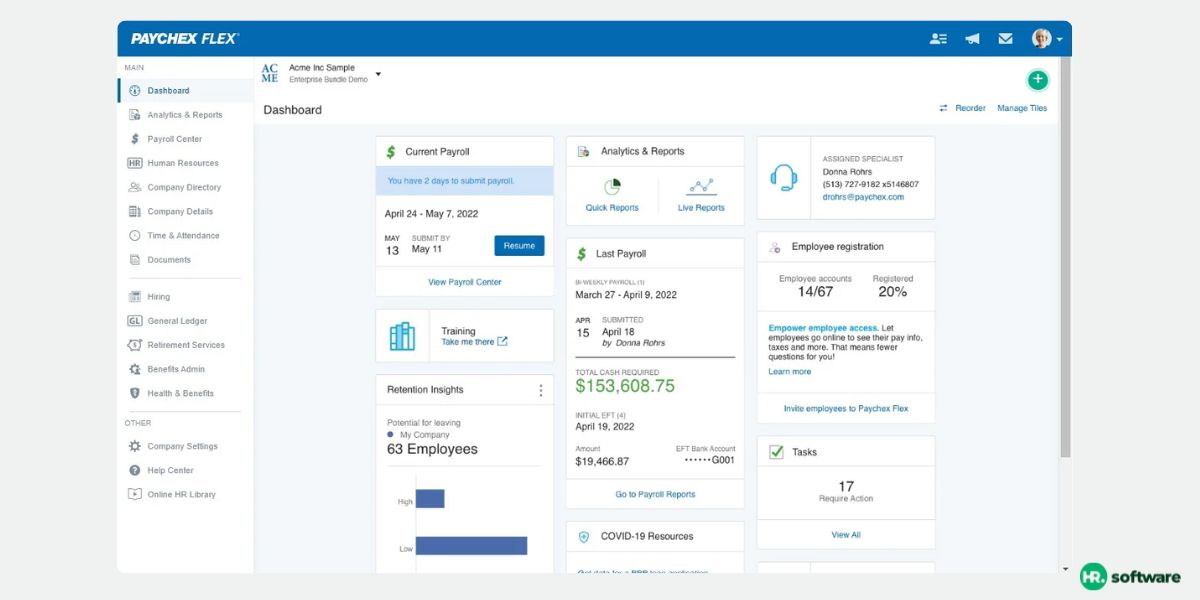Click the Benefits Admin gear icon
The image size is (1200, 600).
135,369
